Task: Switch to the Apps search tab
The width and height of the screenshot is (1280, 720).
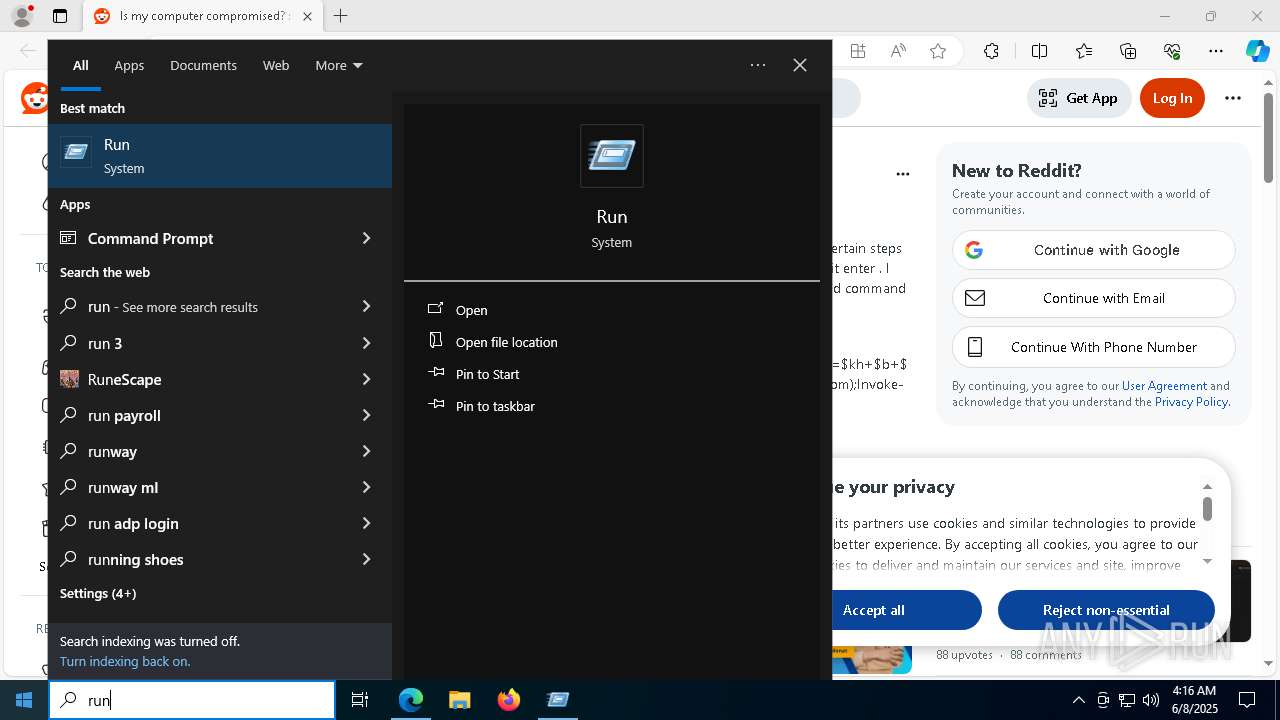Action: pos(129,65)
